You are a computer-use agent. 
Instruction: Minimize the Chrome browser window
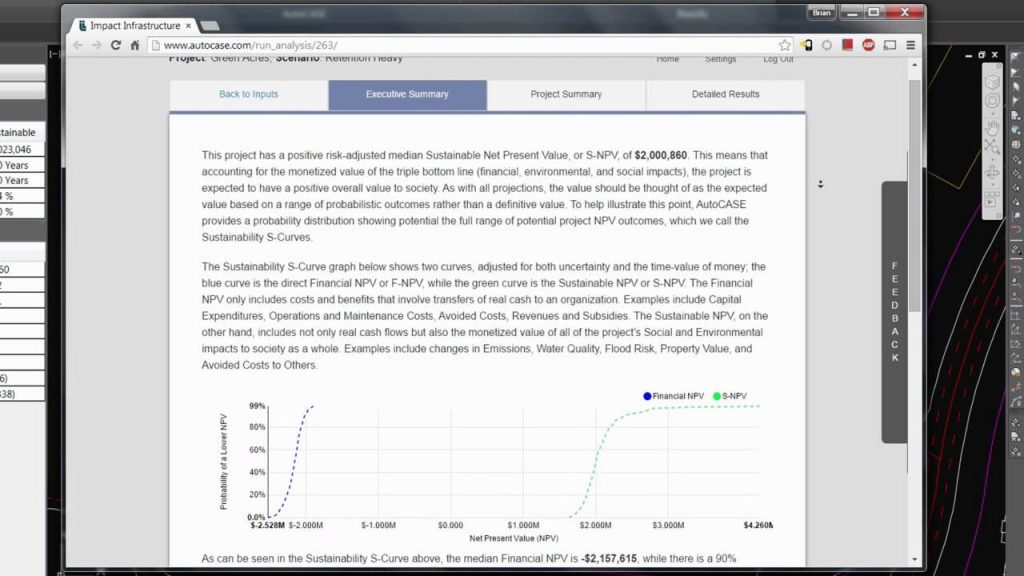pyautogui.click(x=852, y=12)
